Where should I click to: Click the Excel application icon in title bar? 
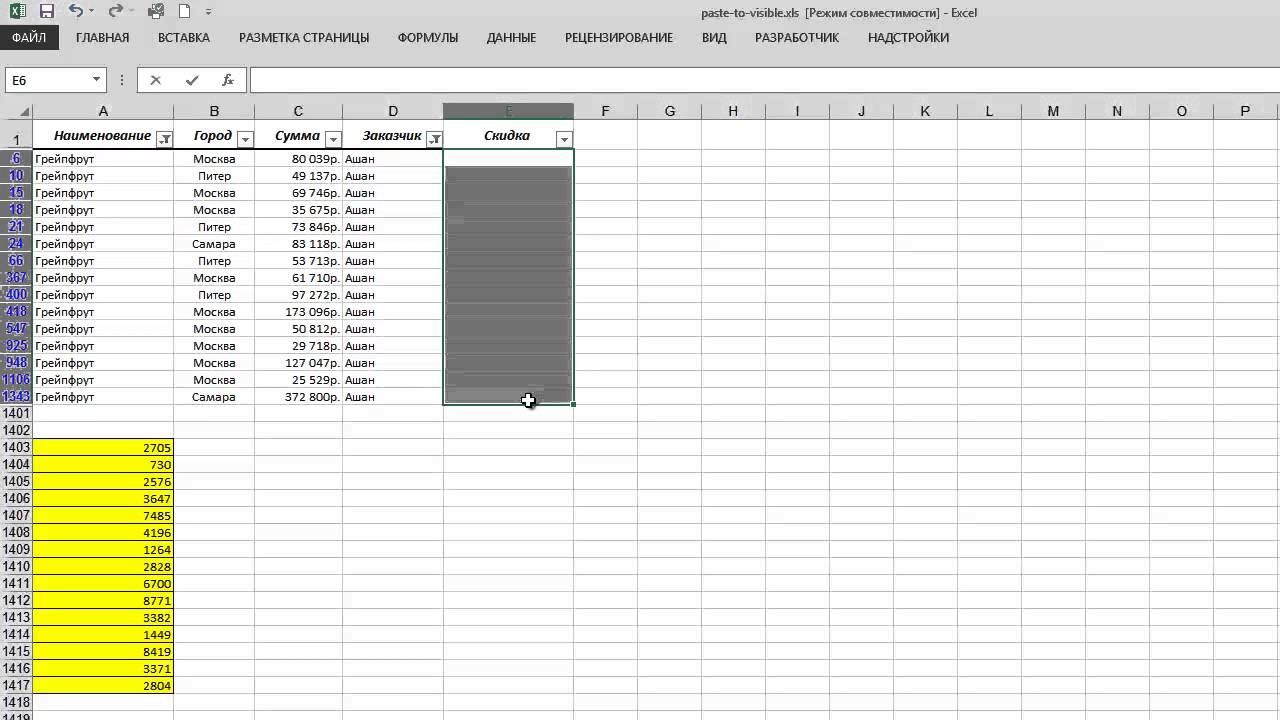[x=19, y=12]
